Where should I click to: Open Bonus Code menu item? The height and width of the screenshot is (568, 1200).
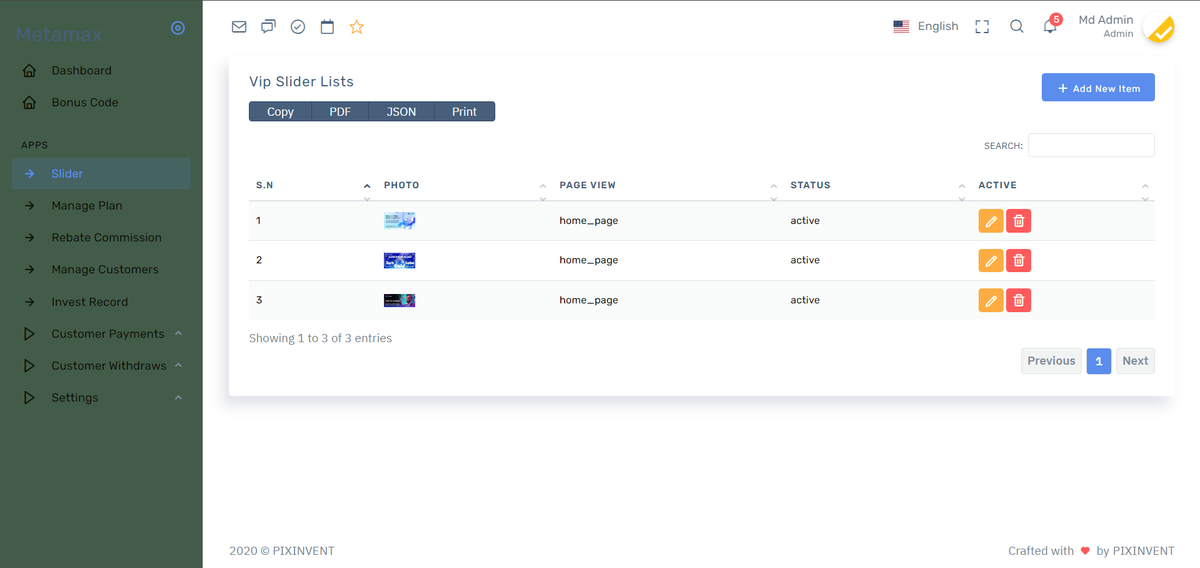(101, 103)
